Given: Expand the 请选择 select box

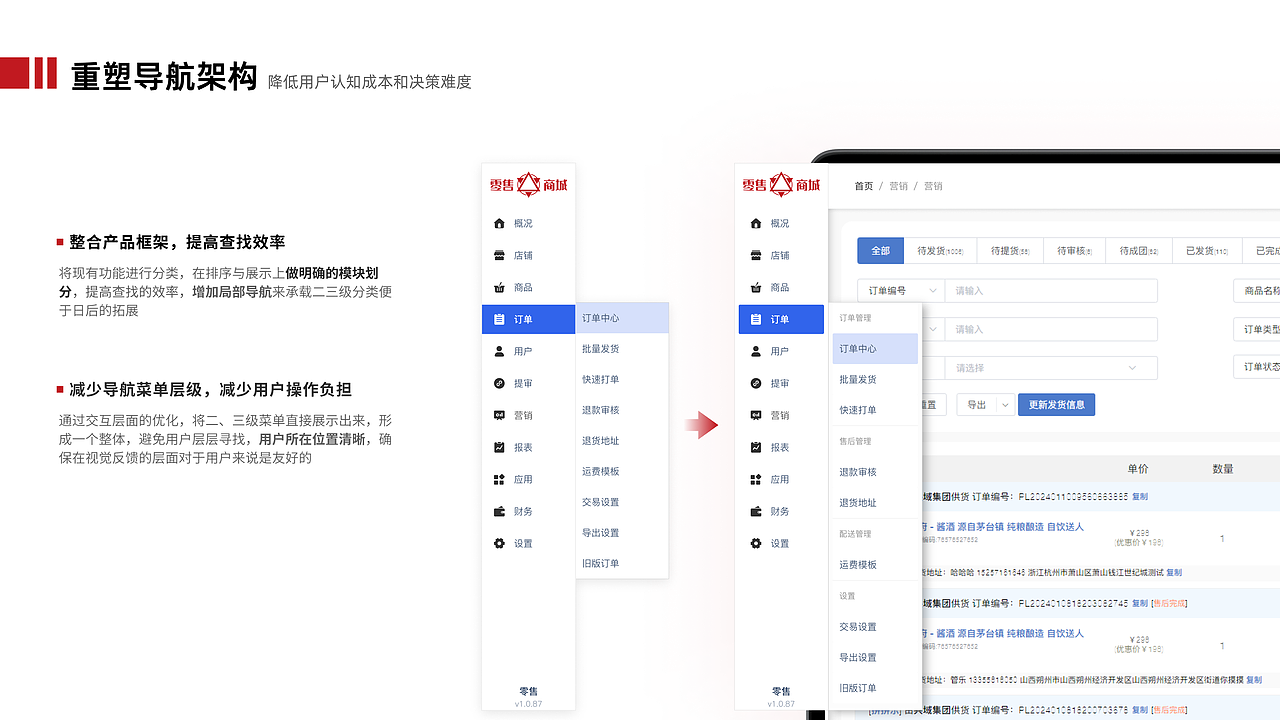Looking at the screenshot, I should coord(1051,368).
